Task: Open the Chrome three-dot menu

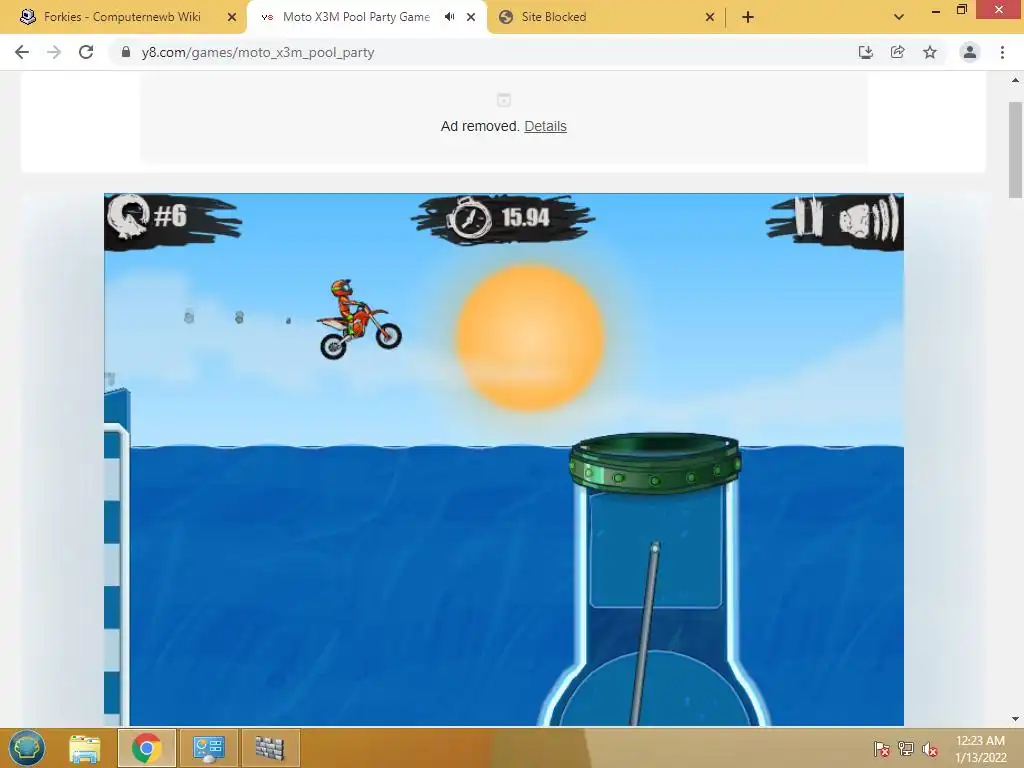Action: click(1002, 52)
